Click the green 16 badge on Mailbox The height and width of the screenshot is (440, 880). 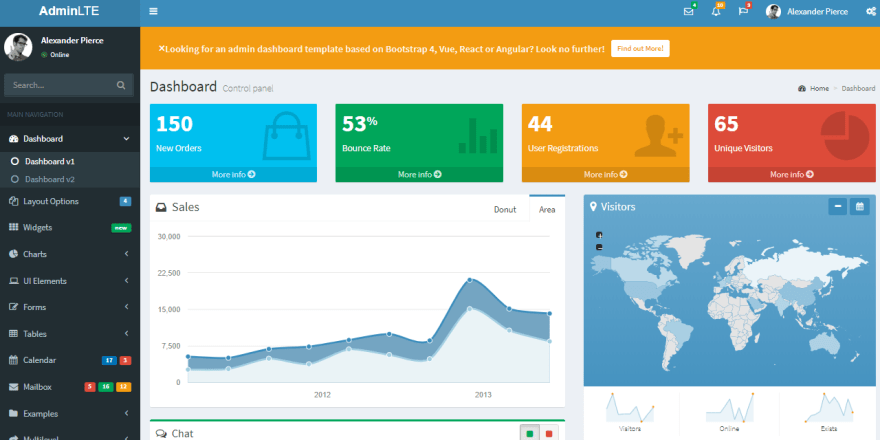[x=106, y=387]
